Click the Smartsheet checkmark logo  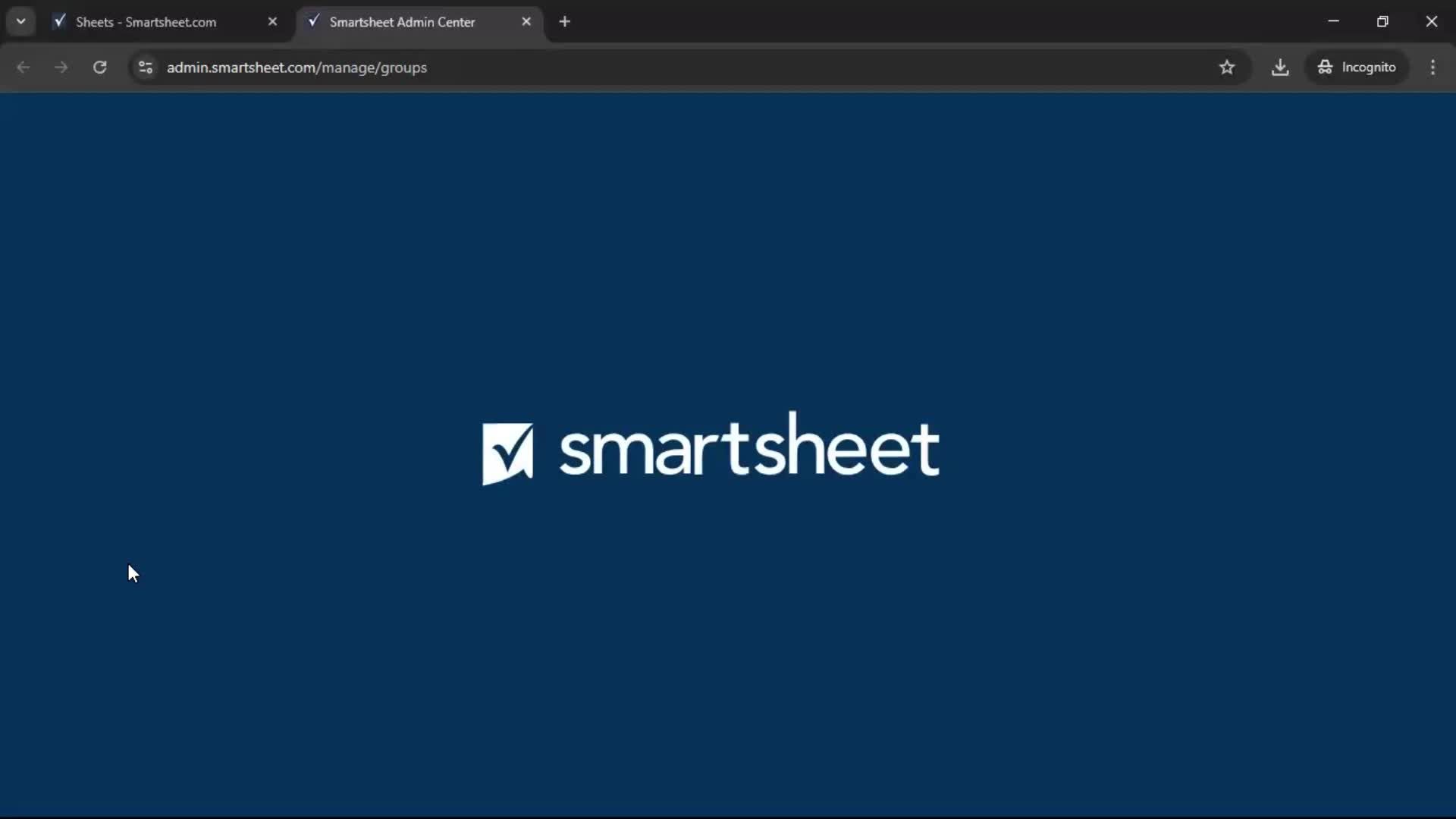click(508, 451)
